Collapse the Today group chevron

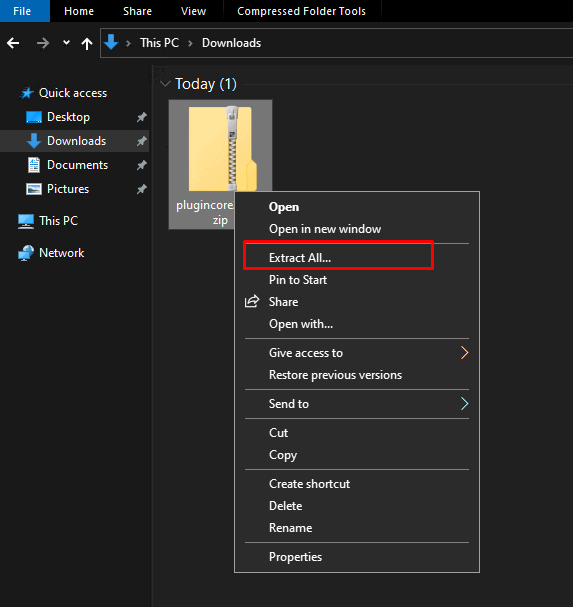coord(165,84)
